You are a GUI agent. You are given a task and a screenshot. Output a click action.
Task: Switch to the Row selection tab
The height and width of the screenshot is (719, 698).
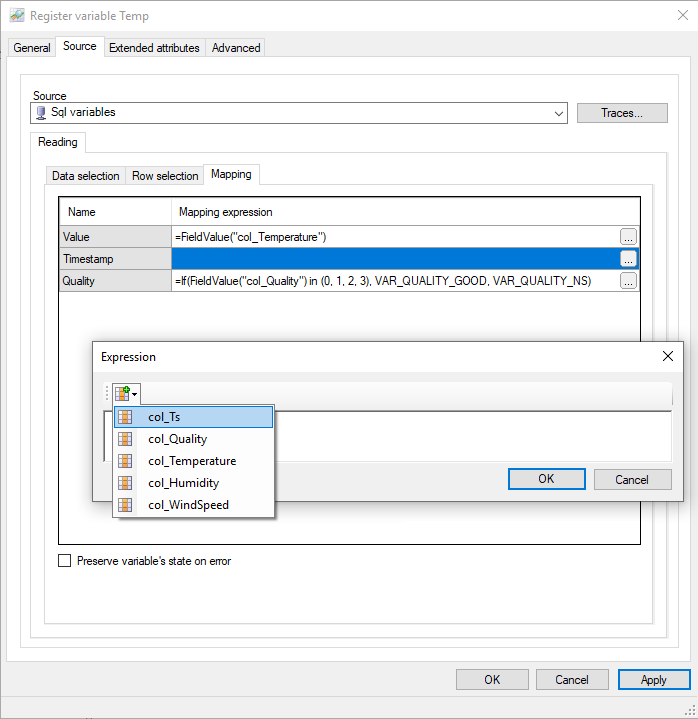(165, 176)
